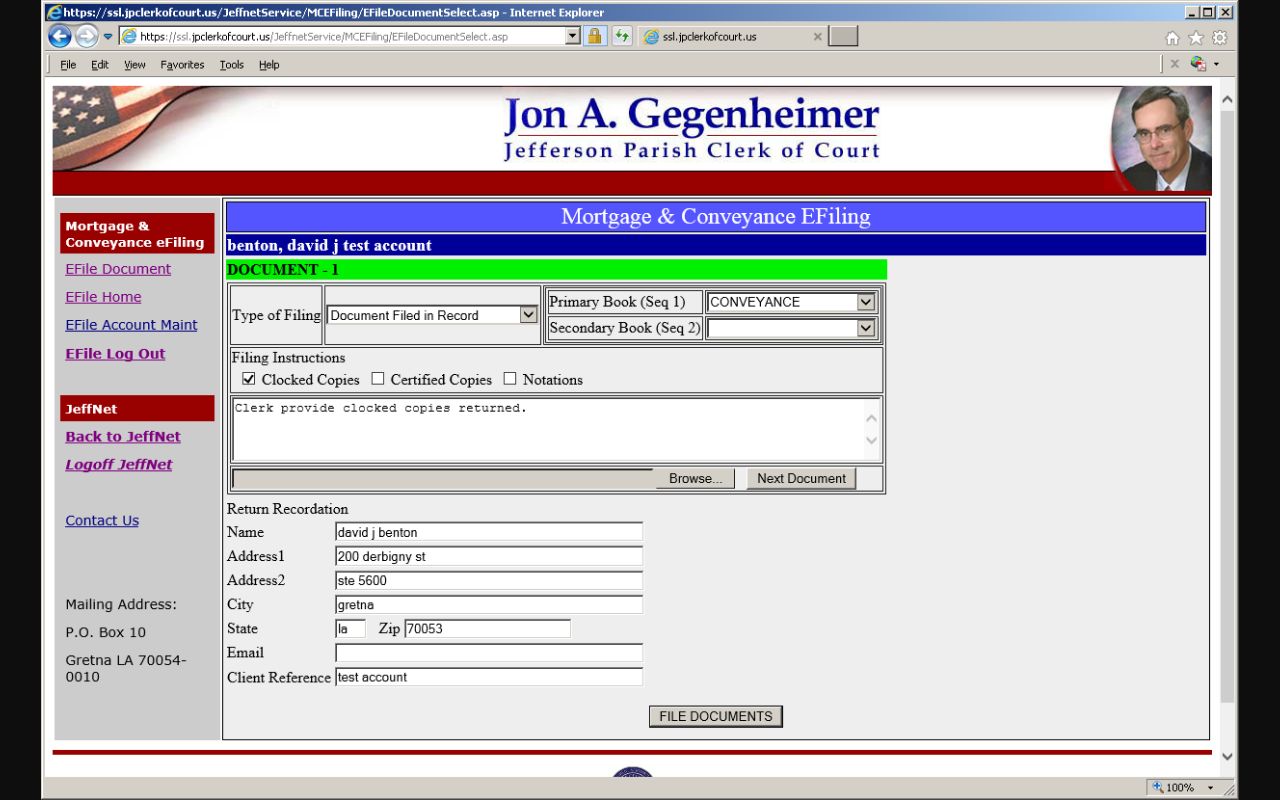
Task: Click the Client Reference field
Action: 489,677
